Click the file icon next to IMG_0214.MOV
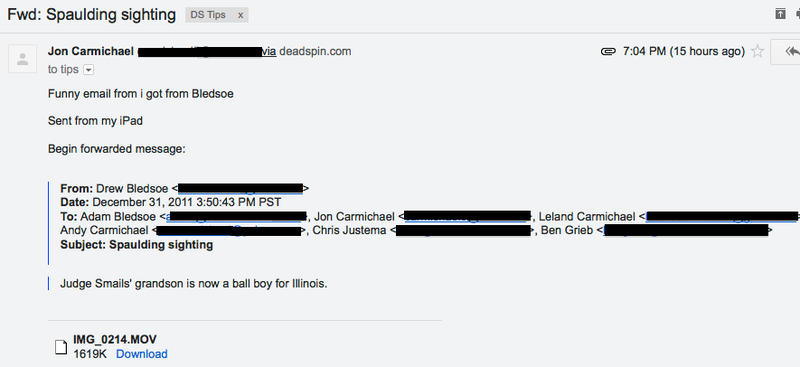Image resolution: width=800 pixels, height=367 pixels. coord(61,347)
